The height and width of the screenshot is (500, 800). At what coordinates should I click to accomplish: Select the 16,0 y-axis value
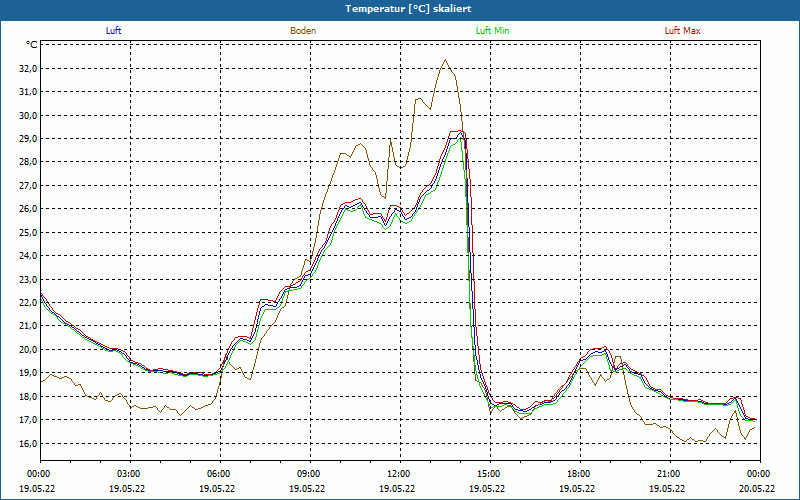click(28, 443)
